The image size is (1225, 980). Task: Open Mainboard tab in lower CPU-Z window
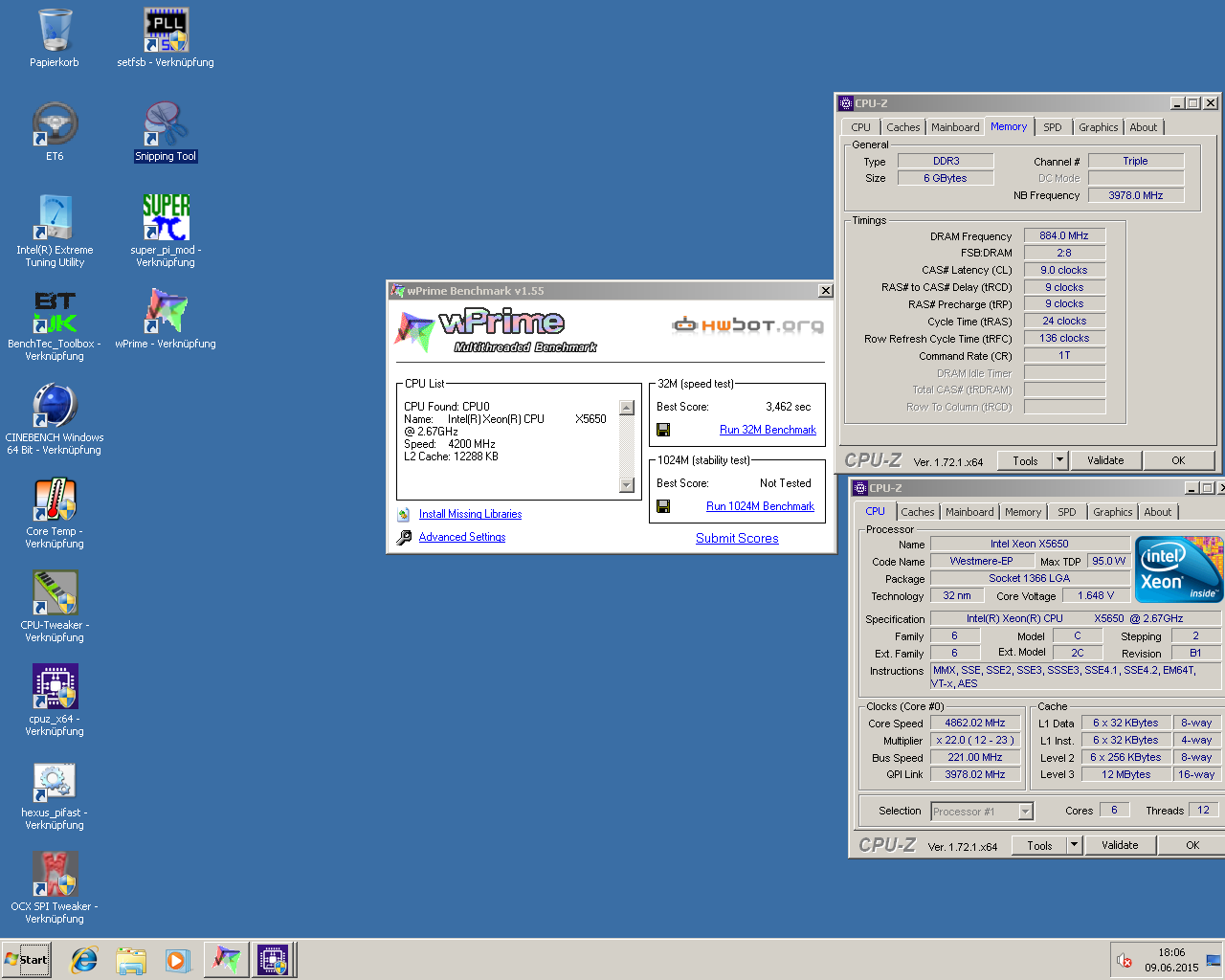(x=969, y=512)
